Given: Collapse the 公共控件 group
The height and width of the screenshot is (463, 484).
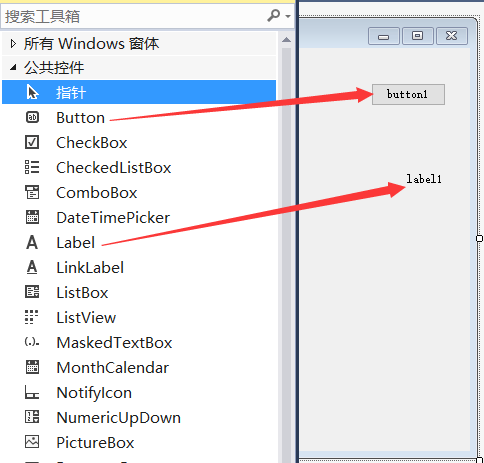Looking at the screenshot, I should click(x=13, y=68).
